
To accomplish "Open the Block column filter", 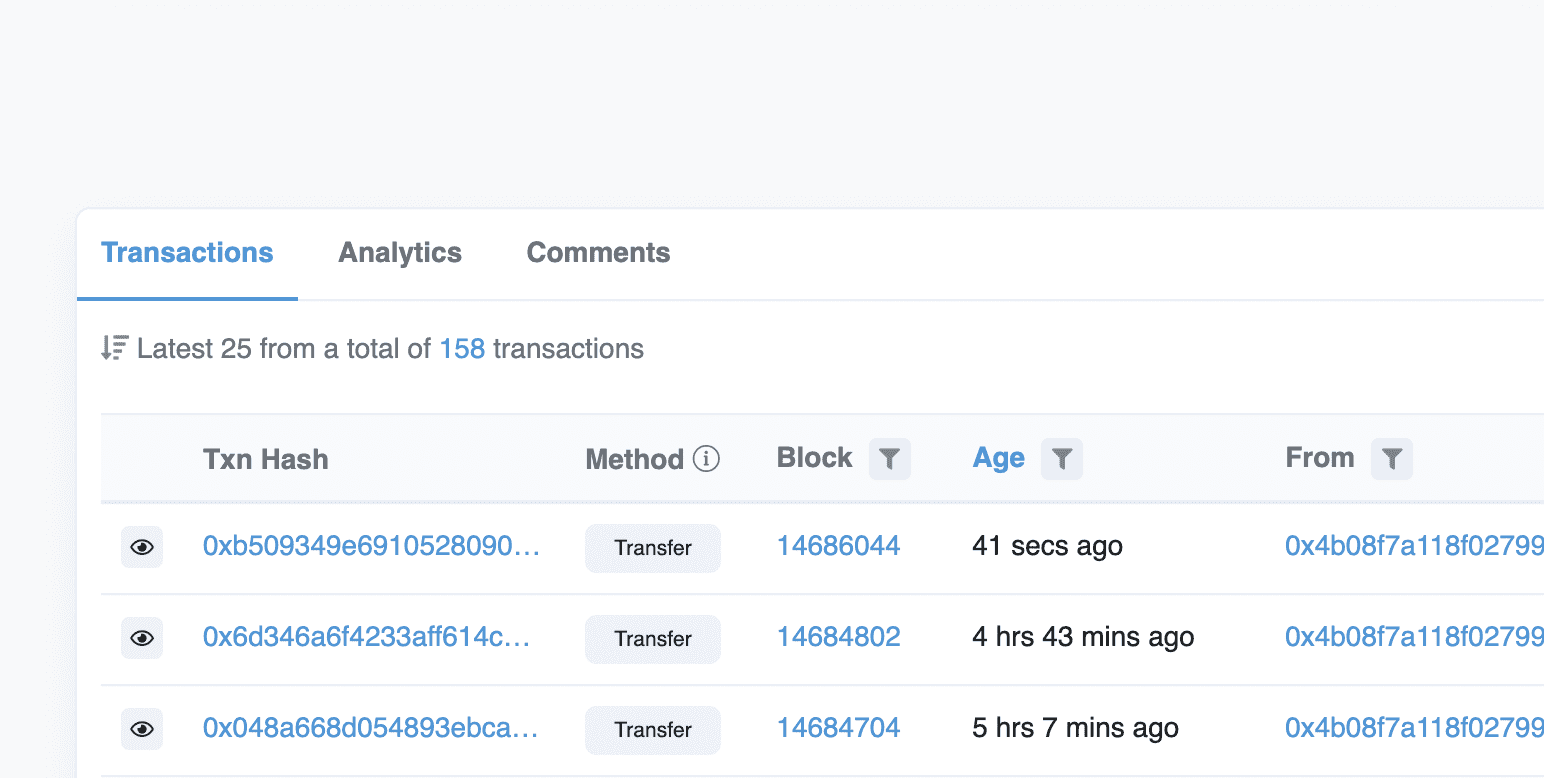I will coord(889,459).
